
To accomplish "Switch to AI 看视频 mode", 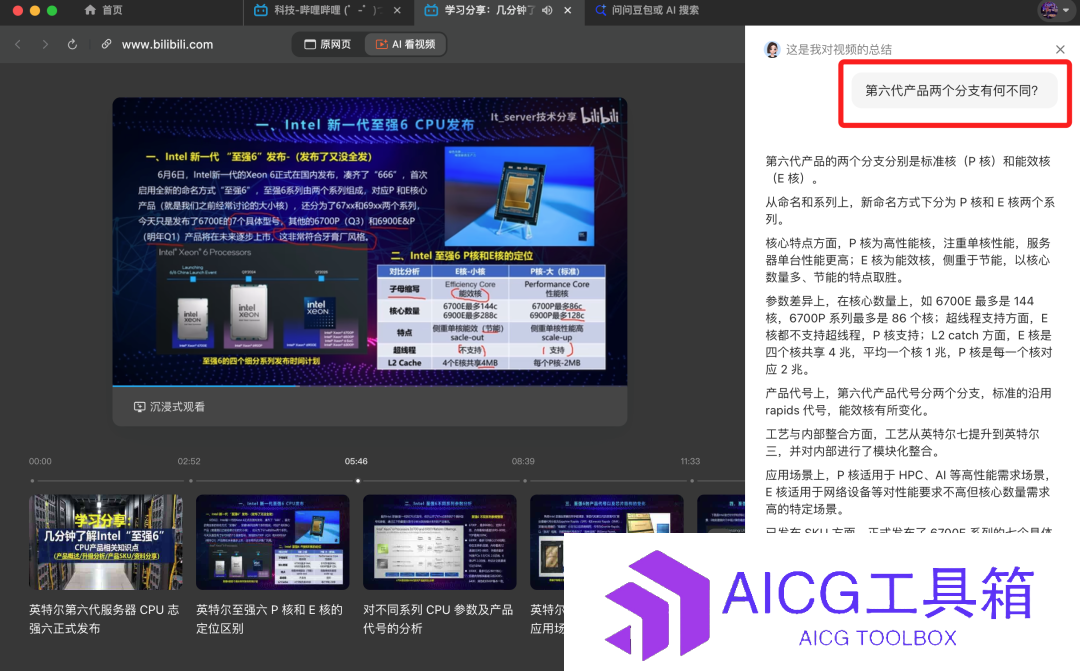I will [405, 44].
